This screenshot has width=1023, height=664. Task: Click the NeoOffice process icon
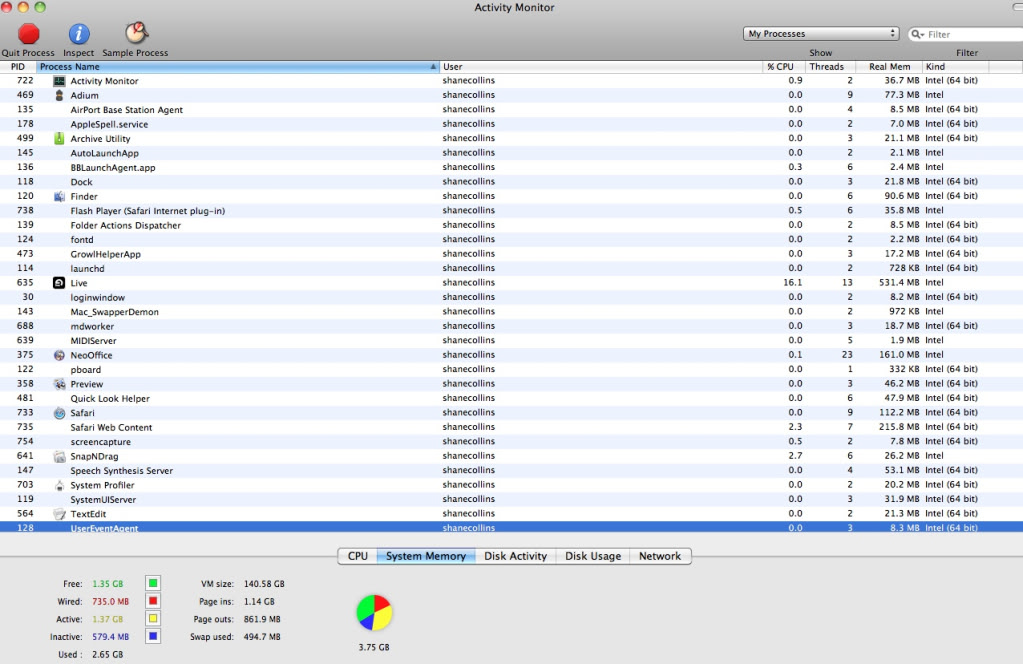(59, 355)
